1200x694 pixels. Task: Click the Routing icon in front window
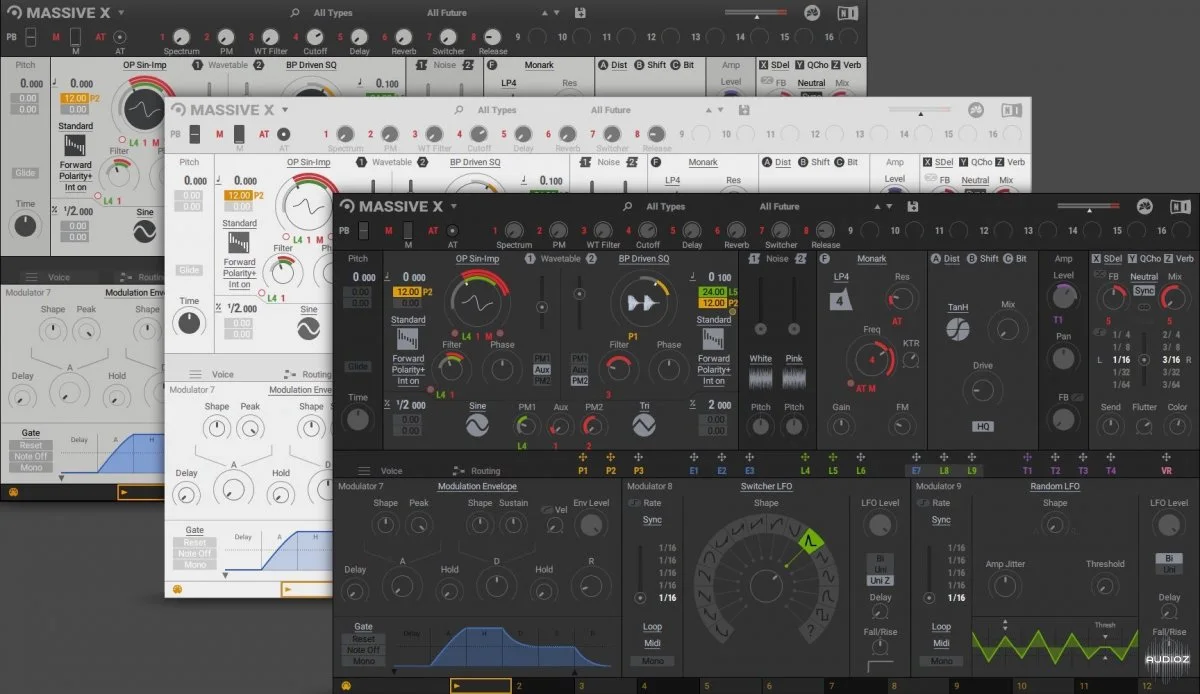click(x=459, y=471)
